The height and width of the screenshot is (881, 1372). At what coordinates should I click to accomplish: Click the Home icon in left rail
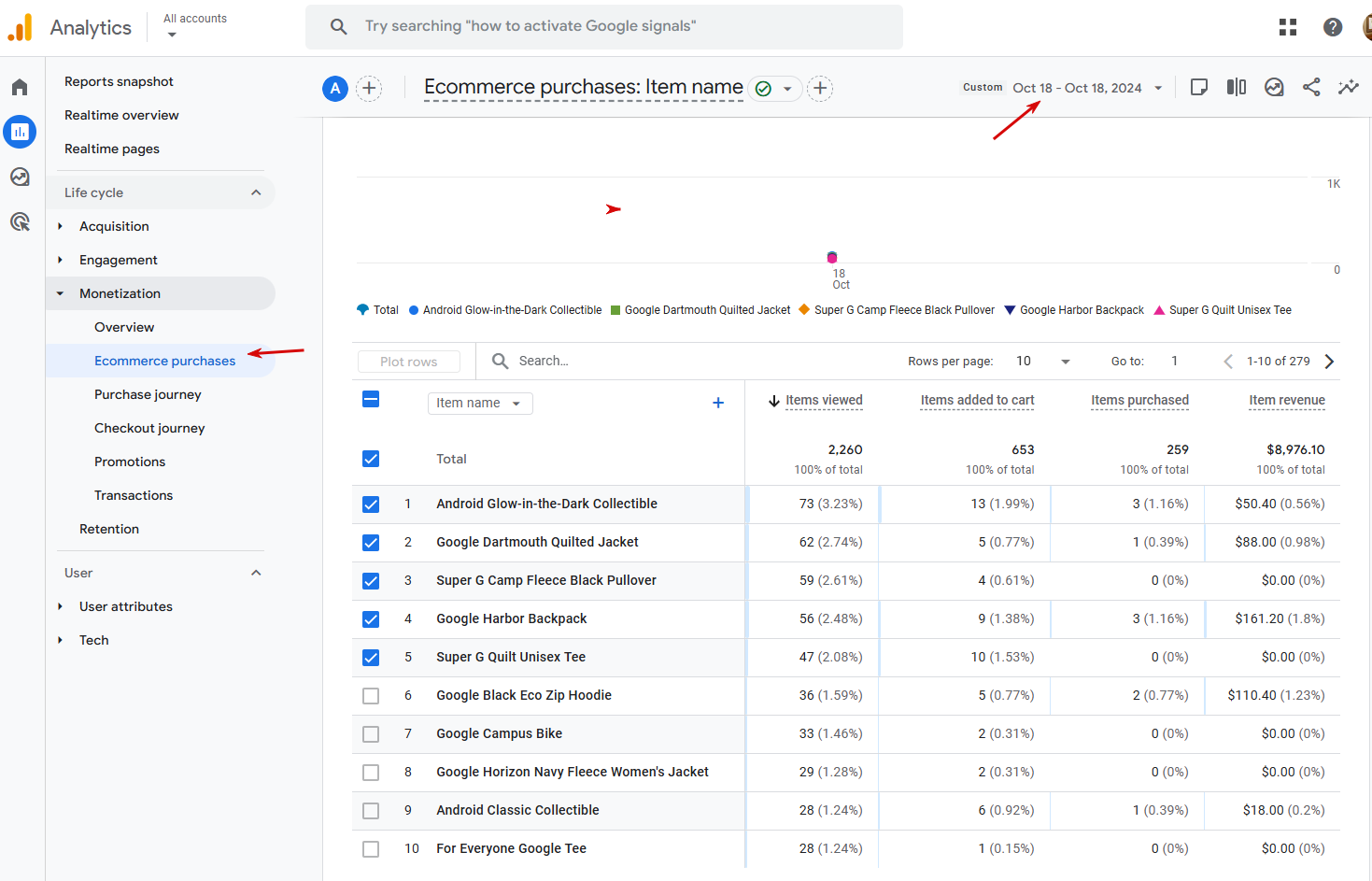click(x=20, y=88)
